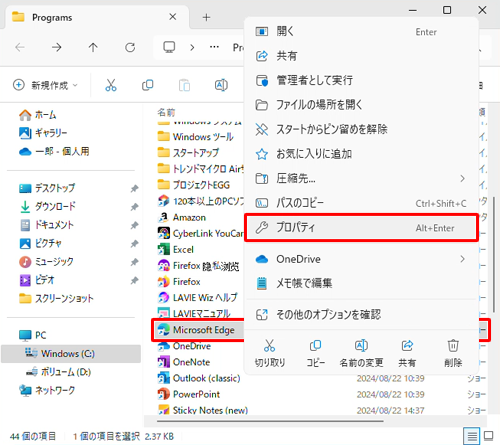Open ピクチャ quick access folder
This screenshot has height=445, width=500.
[x=40, y=243]
